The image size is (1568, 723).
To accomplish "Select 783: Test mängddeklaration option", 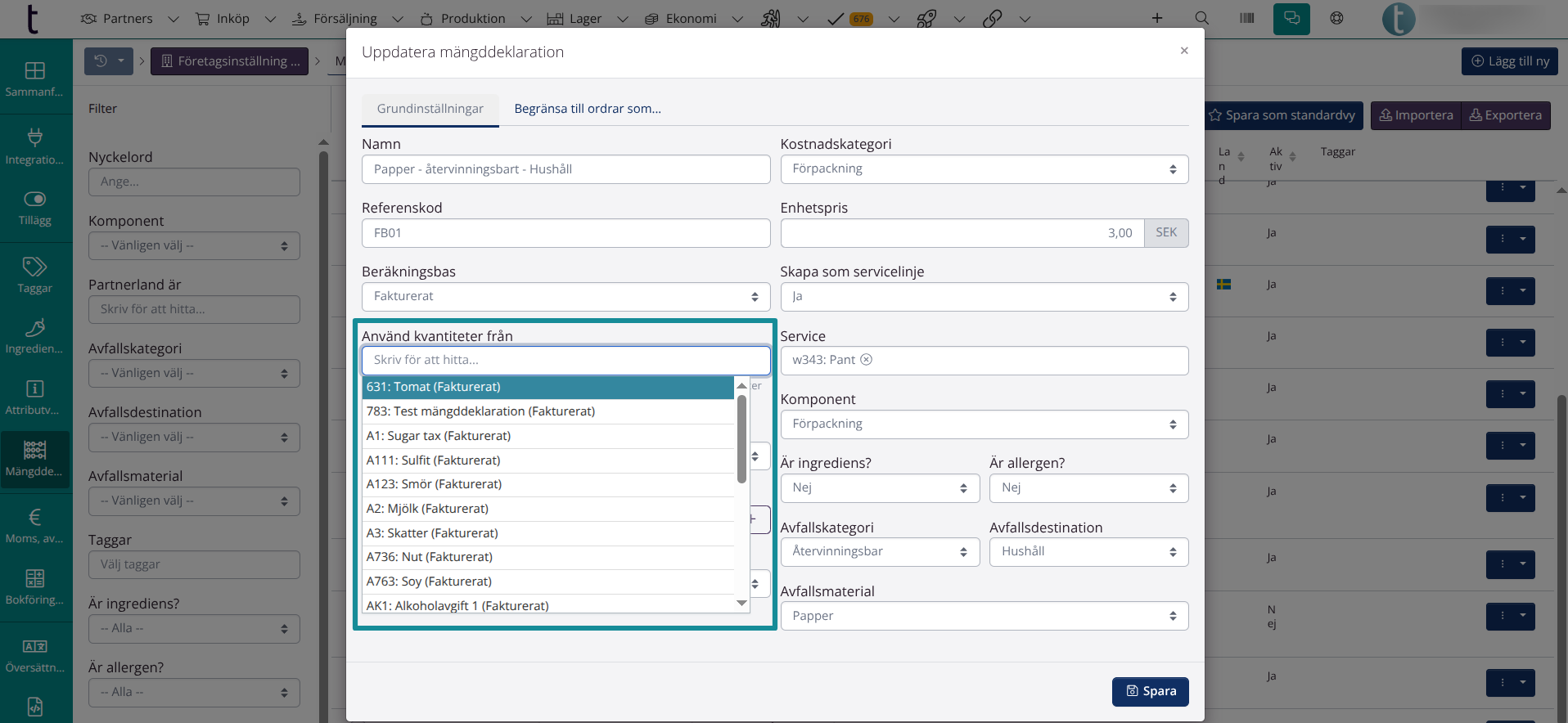I will tap(548, 411).
